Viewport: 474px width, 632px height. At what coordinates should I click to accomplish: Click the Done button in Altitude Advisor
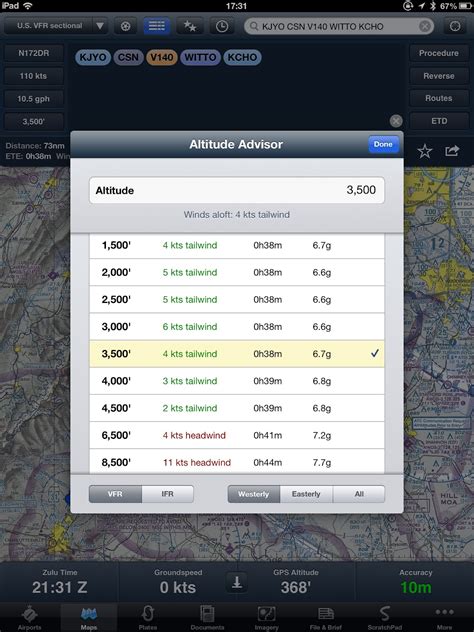383,144
